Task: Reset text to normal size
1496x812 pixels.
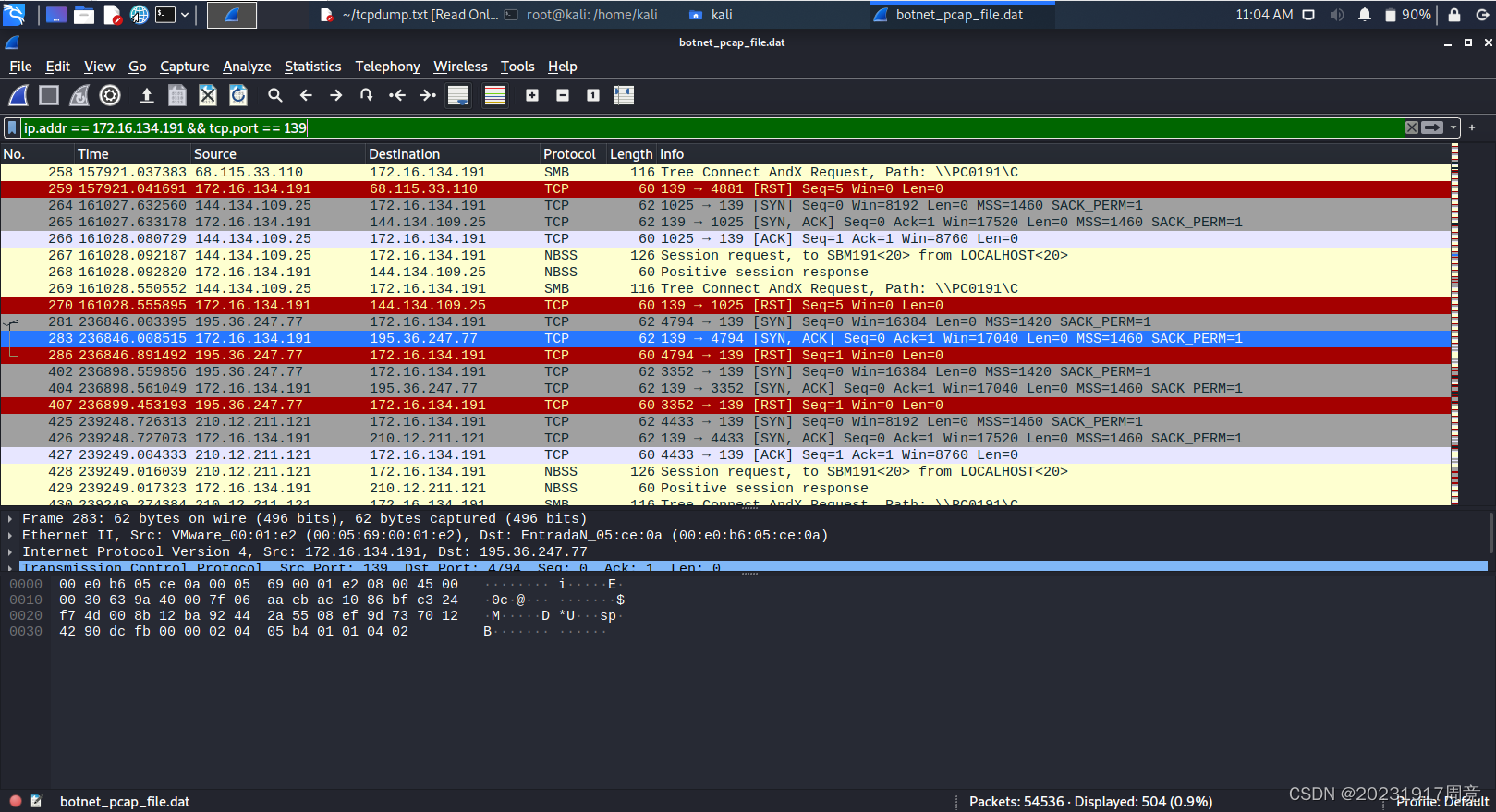Action: tap(593, 95)
